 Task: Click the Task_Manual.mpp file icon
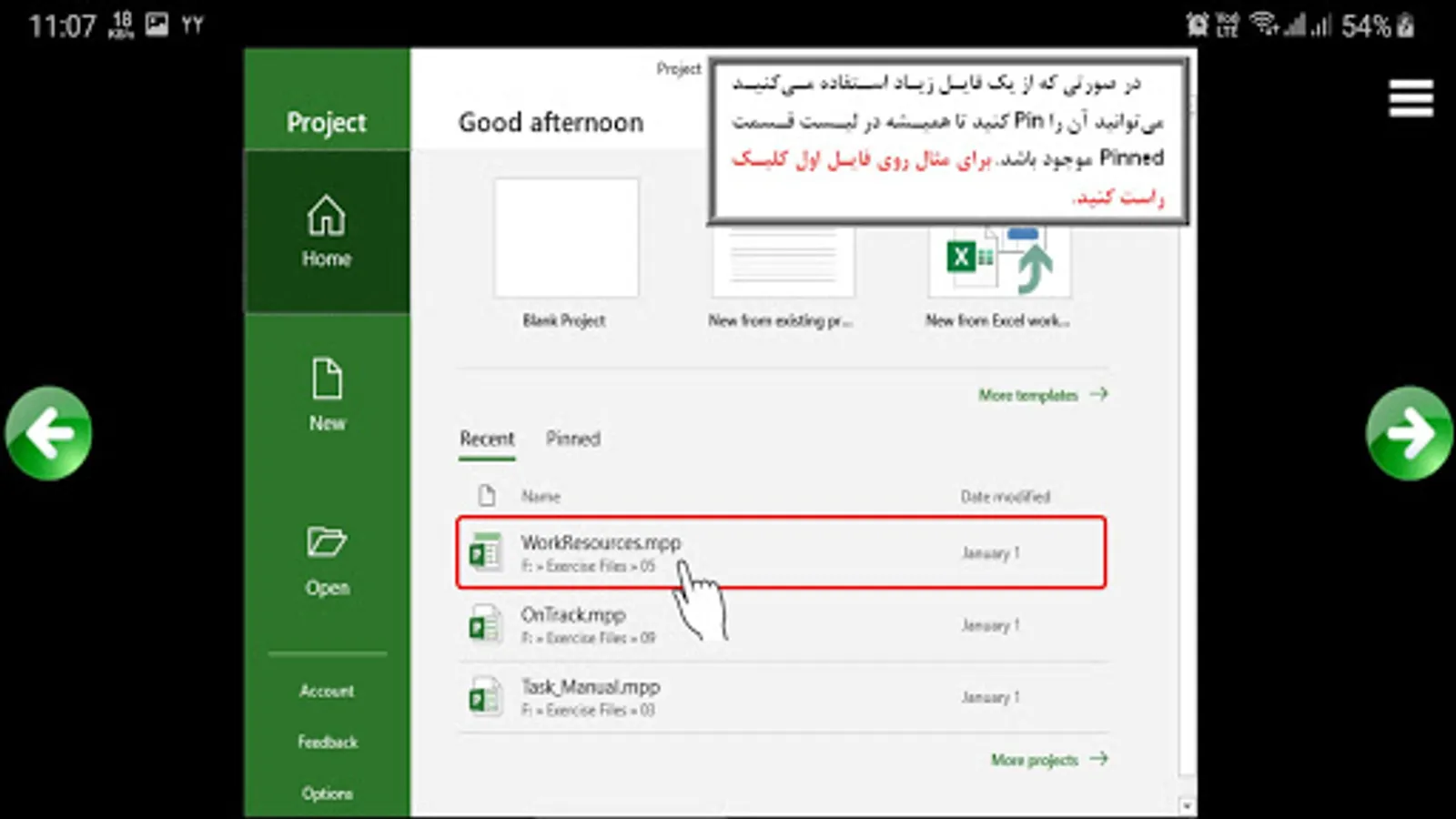click(x=485, y=696)
